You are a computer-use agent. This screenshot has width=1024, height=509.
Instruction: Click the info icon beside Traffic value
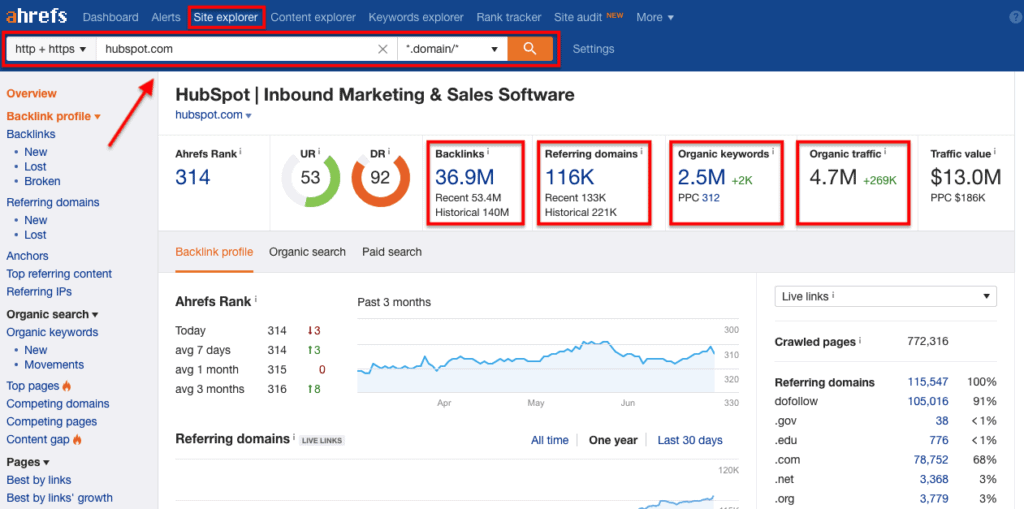point(996,152)
